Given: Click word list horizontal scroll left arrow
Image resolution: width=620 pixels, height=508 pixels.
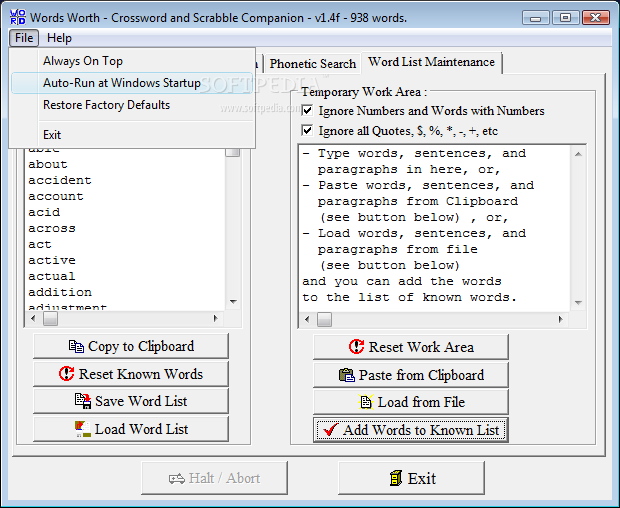Looking at the screenshot, I should (33, 318).
